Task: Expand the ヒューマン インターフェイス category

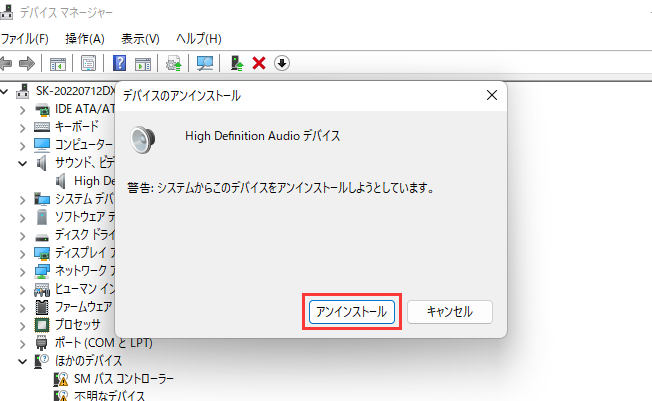Action: (x=22, y=290)
